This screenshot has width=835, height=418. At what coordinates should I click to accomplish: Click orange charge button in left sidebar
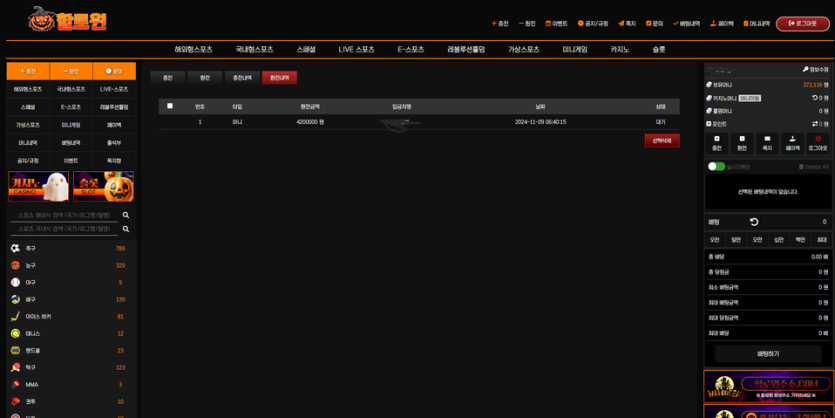pyautogui.click(x=28, y=71)
